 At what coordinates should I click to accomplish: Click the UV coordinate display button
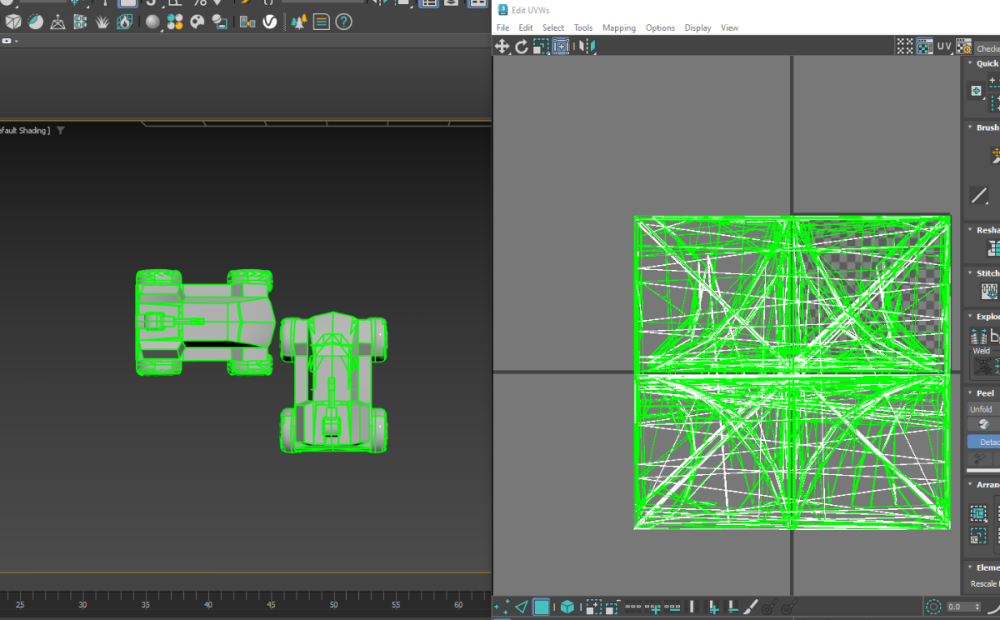pos(944,46)
